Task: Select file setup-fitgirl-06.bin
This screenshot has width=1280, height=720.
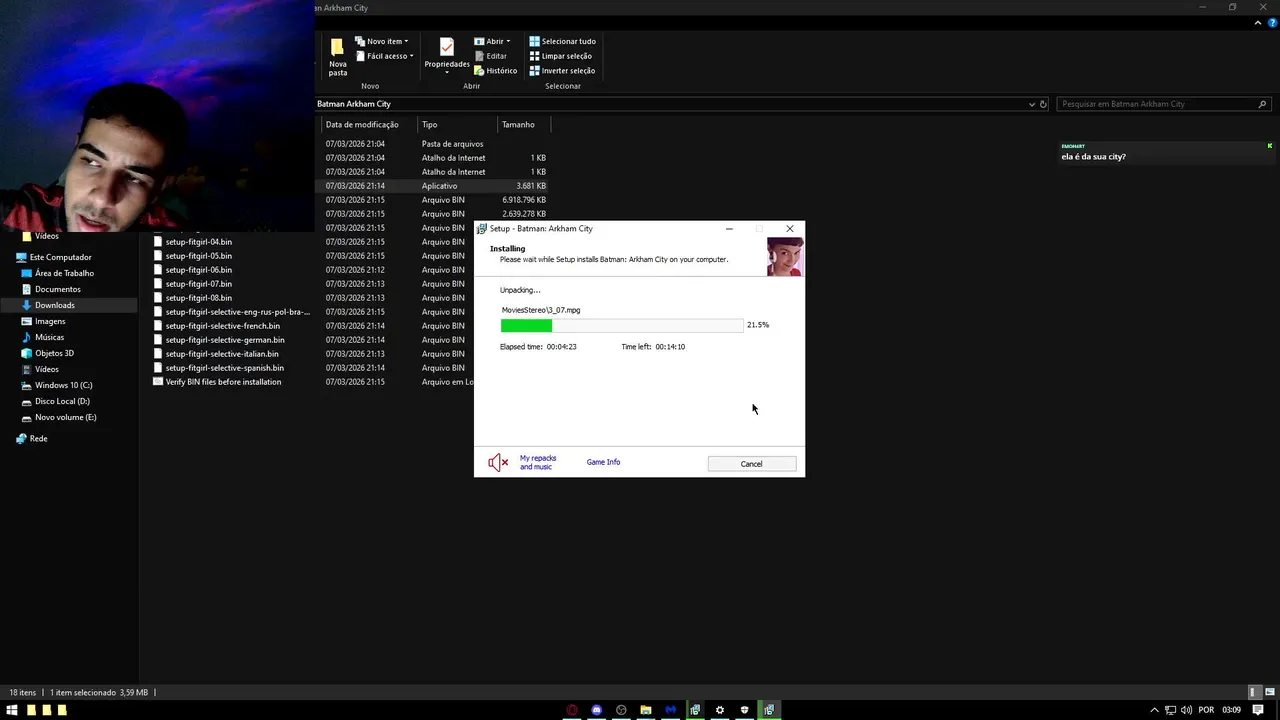Action: tap(198, 270)
